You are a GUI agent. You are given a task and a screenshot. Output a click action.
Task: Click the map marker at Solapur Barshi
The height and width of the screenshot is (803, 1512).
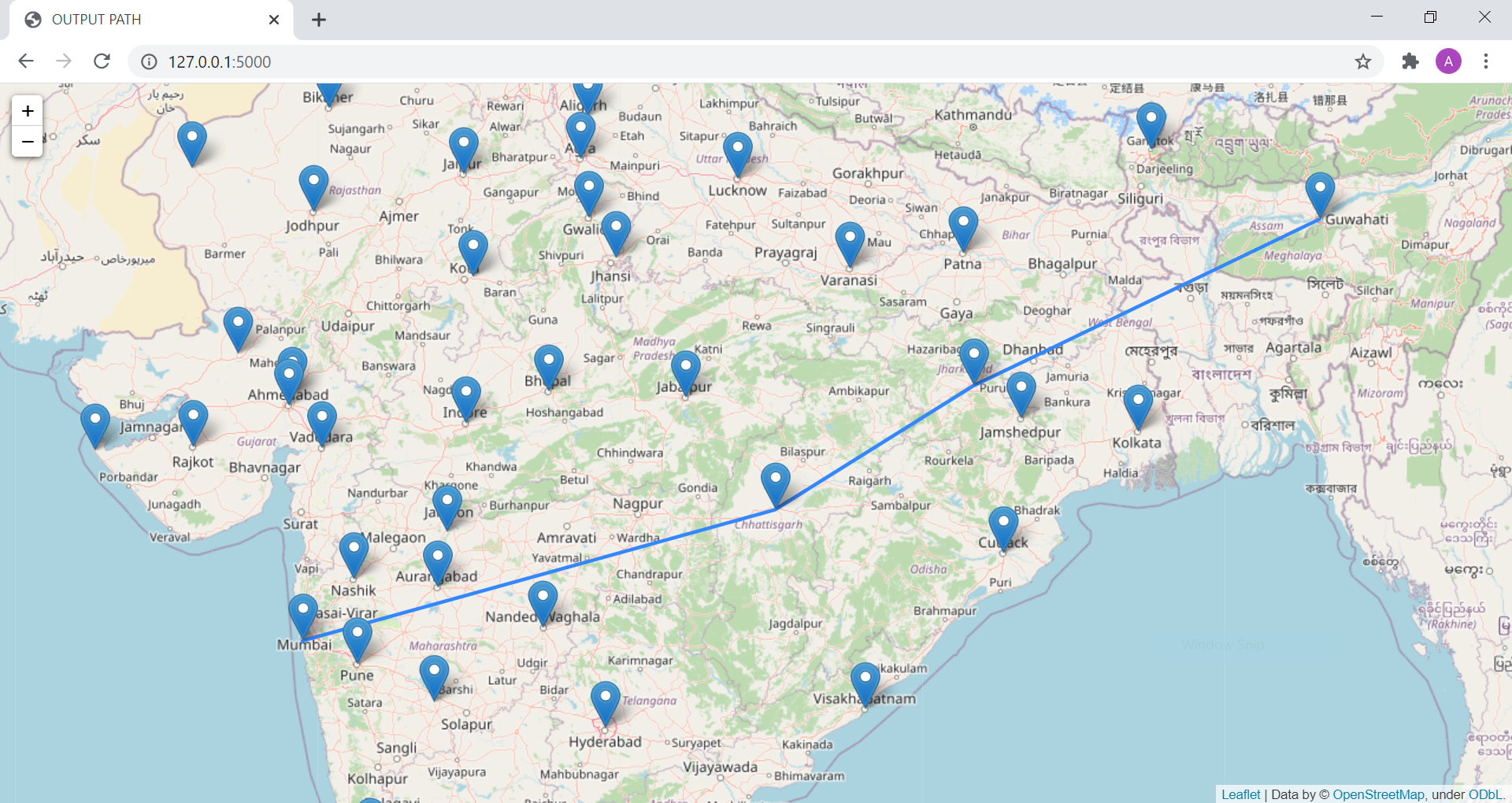click(434, 678)
